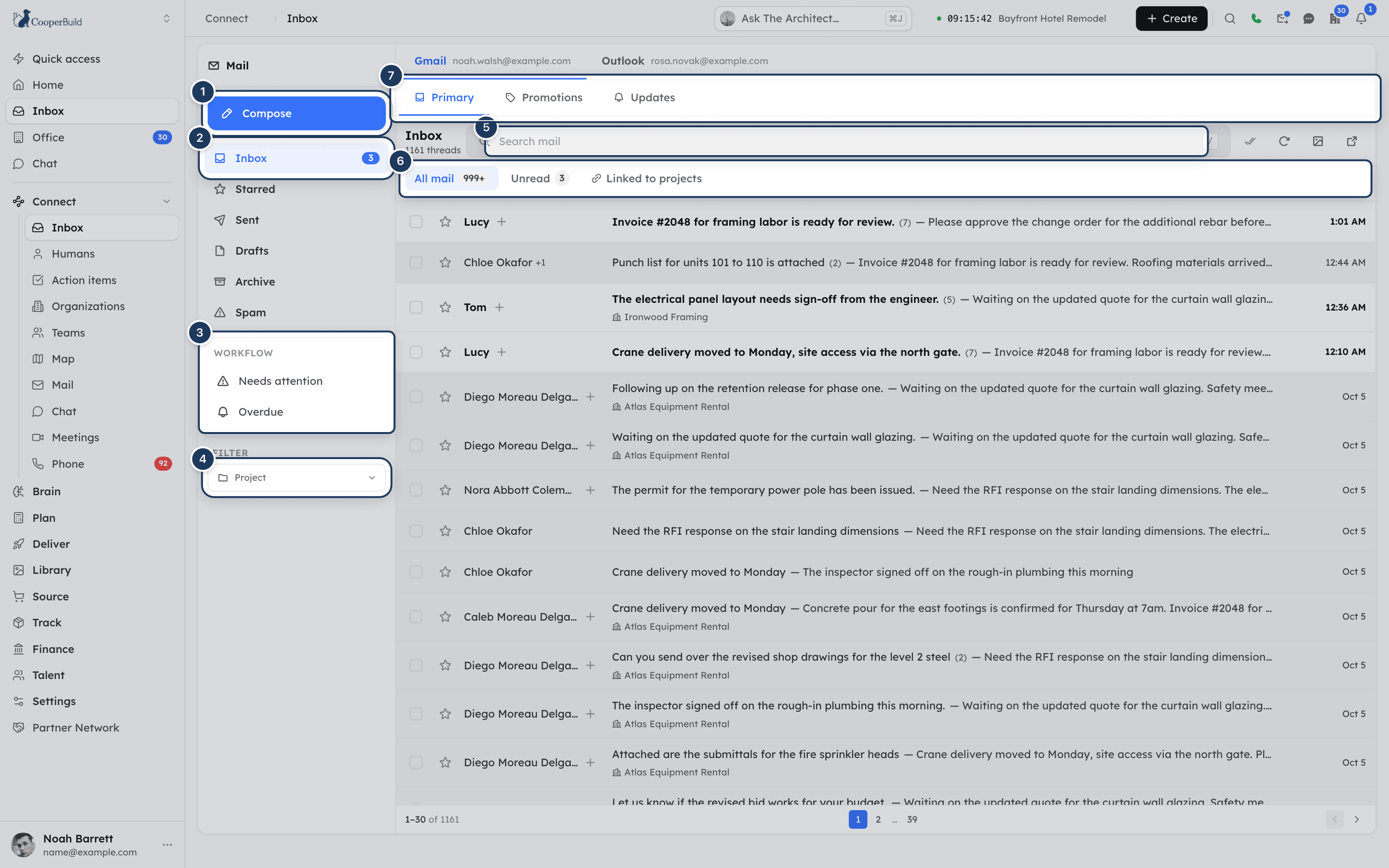This screenshot has width=1389, height=868.
Task: Select checkbox for Nora Abbott permit email
Action: tap(416, 490)
